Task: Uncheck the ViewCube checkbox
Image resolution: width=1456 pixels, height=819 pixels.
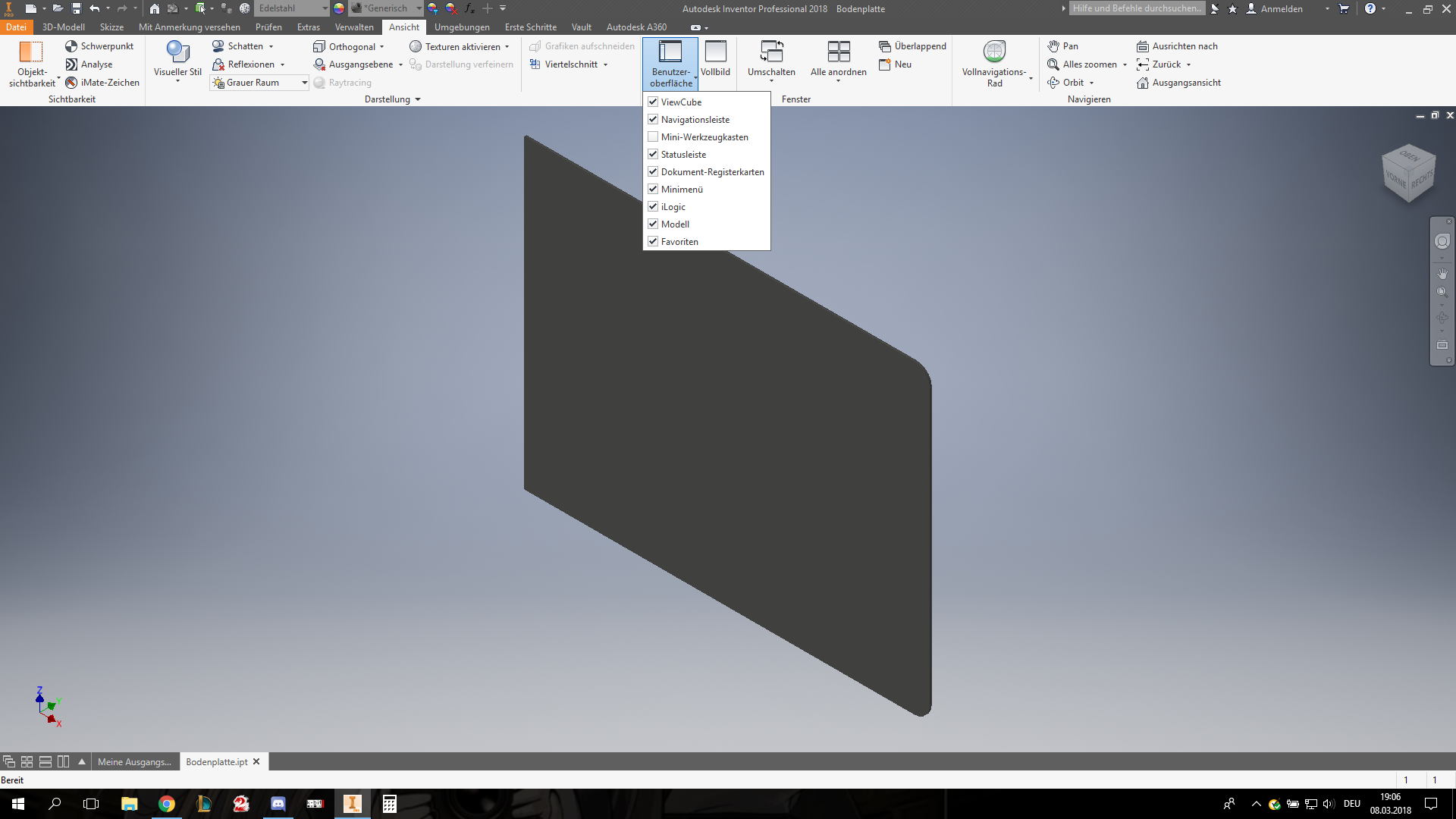Action: (x=653, y=102)
